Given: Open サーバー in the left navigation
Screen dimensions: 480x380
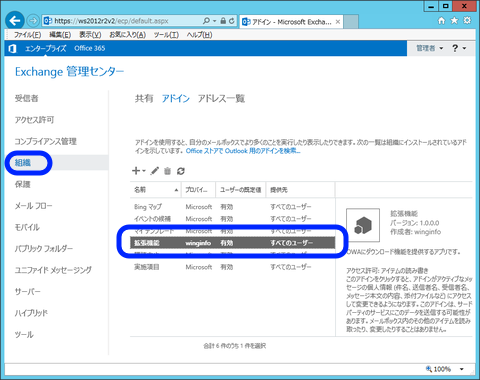Looking at the screenshot, I should 28,291.
